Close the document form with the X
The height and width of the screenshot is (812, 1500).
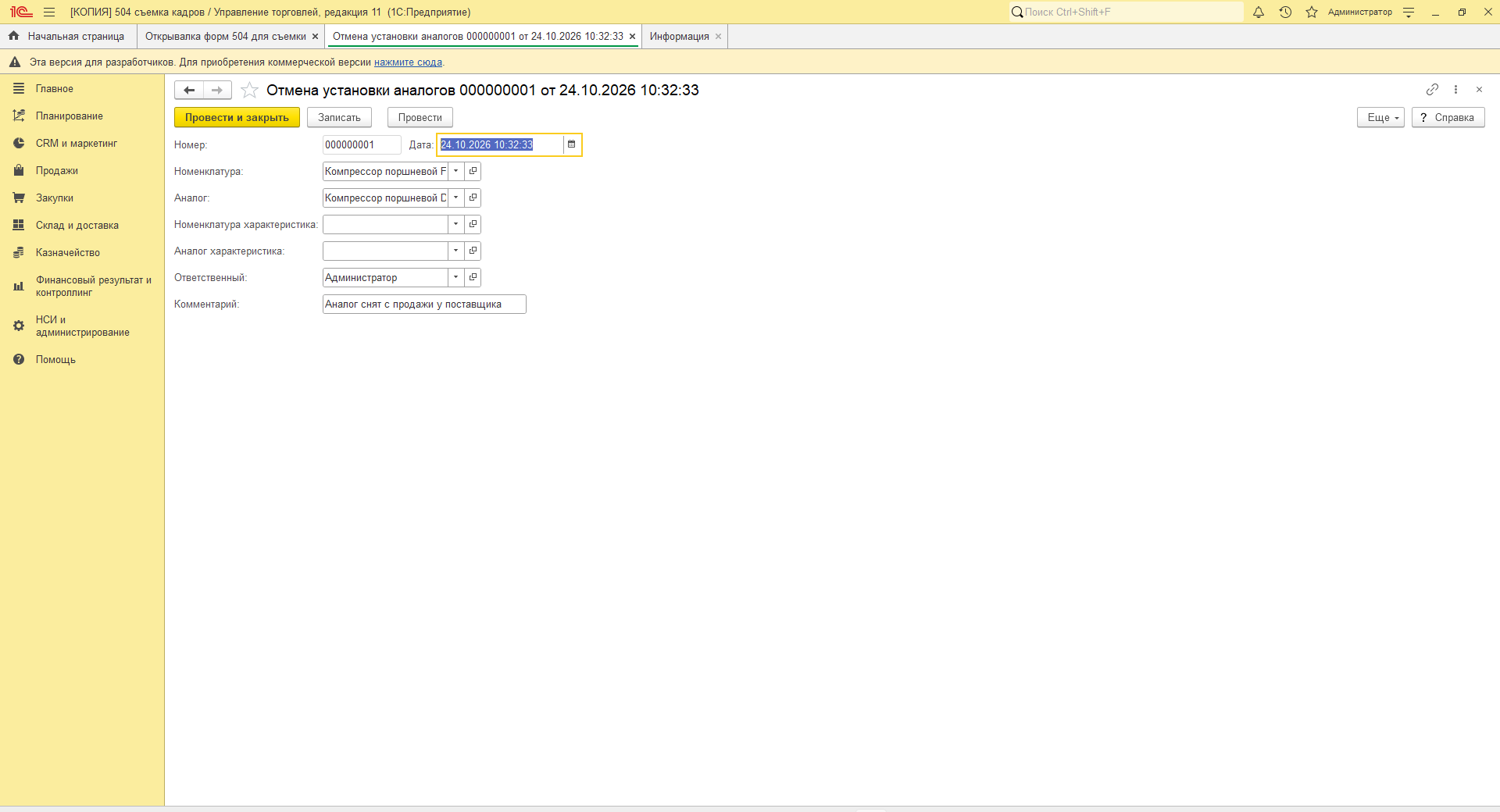pyautogui.click(x=1479, y=90)
